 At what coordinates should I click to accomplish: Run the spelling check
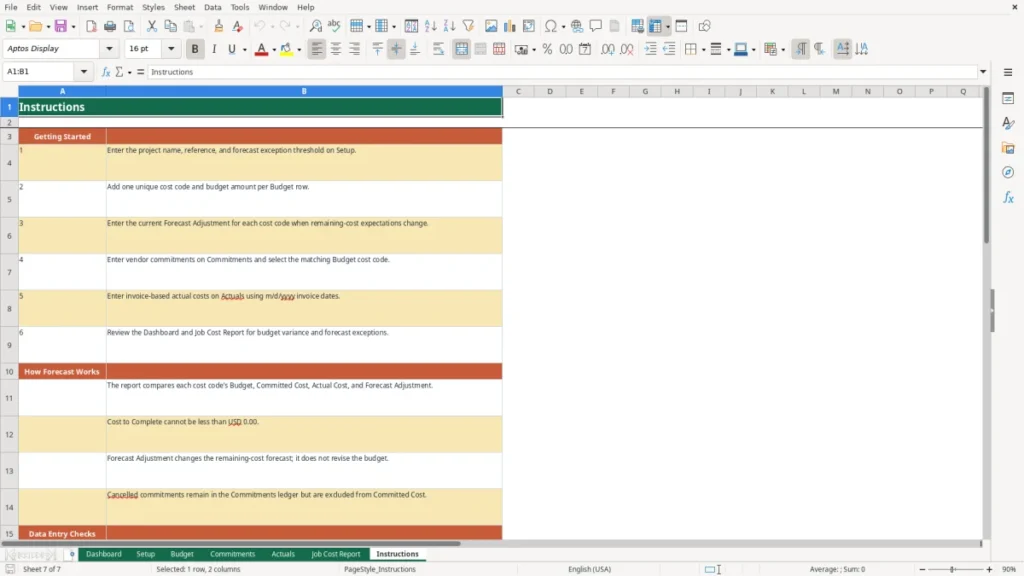tap(334, 26)
